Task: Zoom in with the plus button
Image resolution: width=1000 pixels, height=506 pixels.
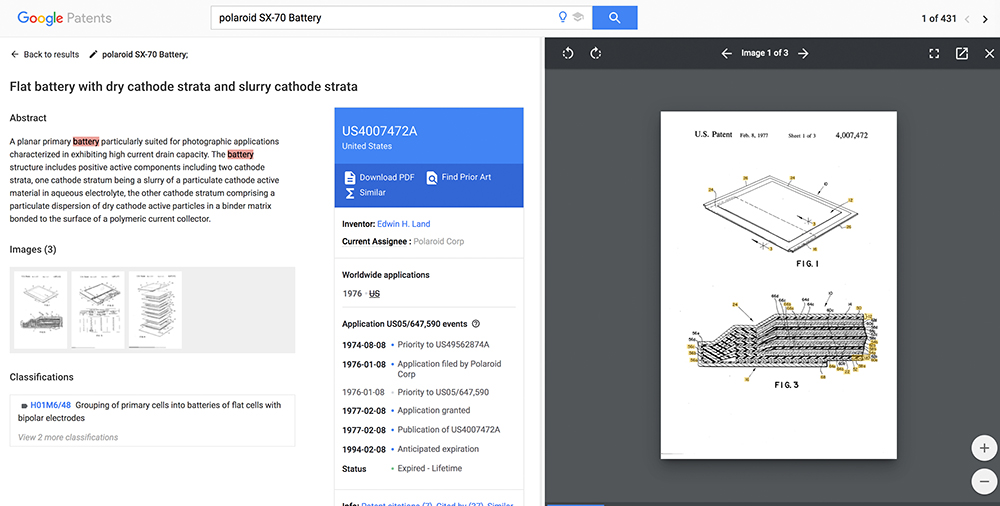Action: click(x=984, y=448)
